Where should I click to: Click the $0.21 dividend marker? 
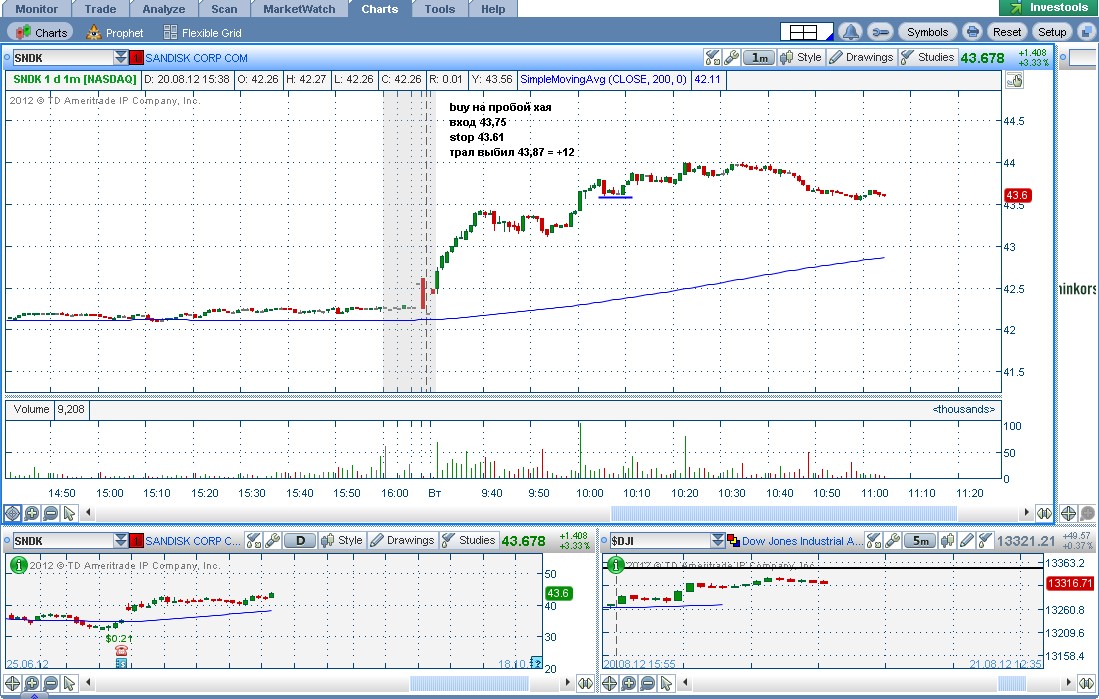[x=118, y=639]
